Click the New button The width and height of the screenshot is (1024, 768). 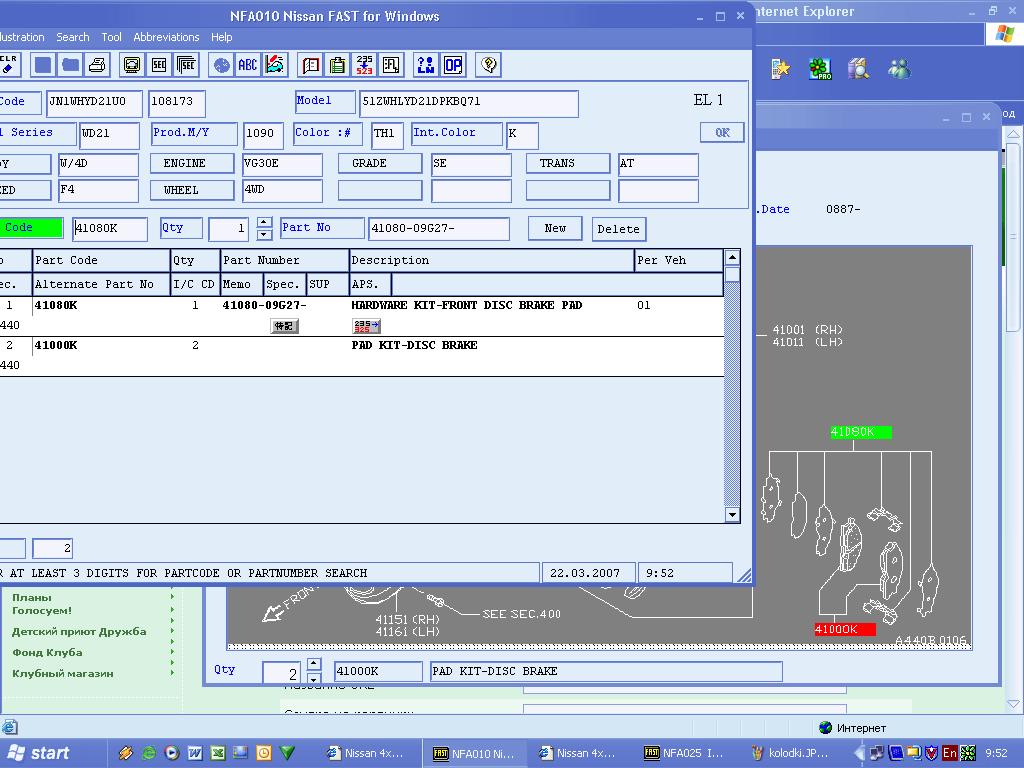555,229
